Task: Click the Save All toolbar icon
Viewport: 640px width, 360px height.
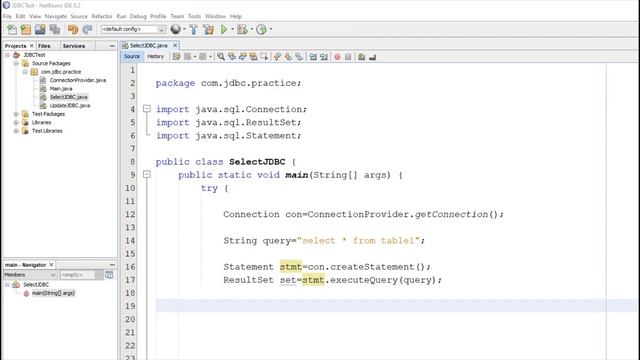Action: 55,29
